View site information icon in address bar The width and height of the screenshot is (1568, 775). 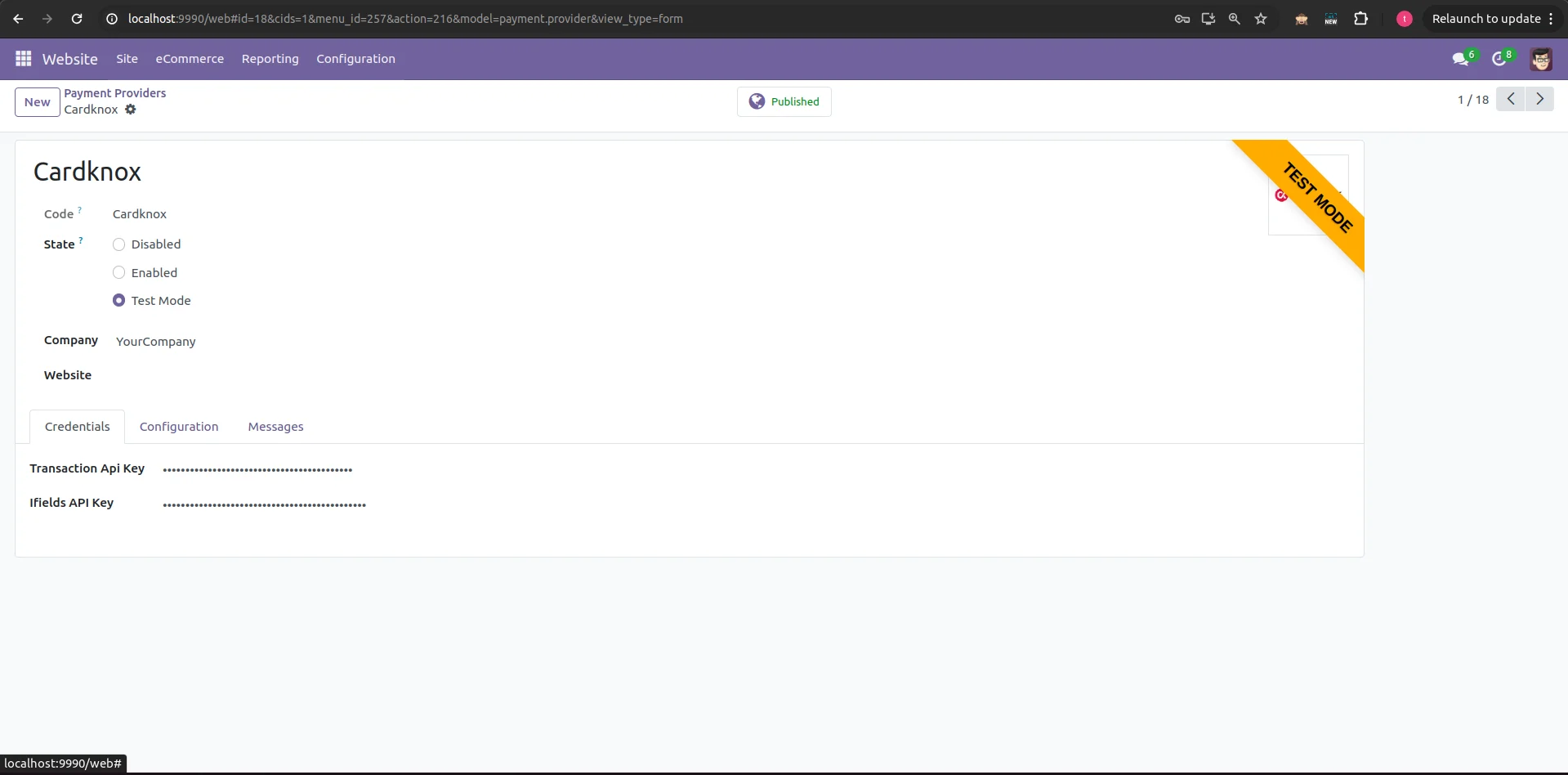click(x=112, y=19)
